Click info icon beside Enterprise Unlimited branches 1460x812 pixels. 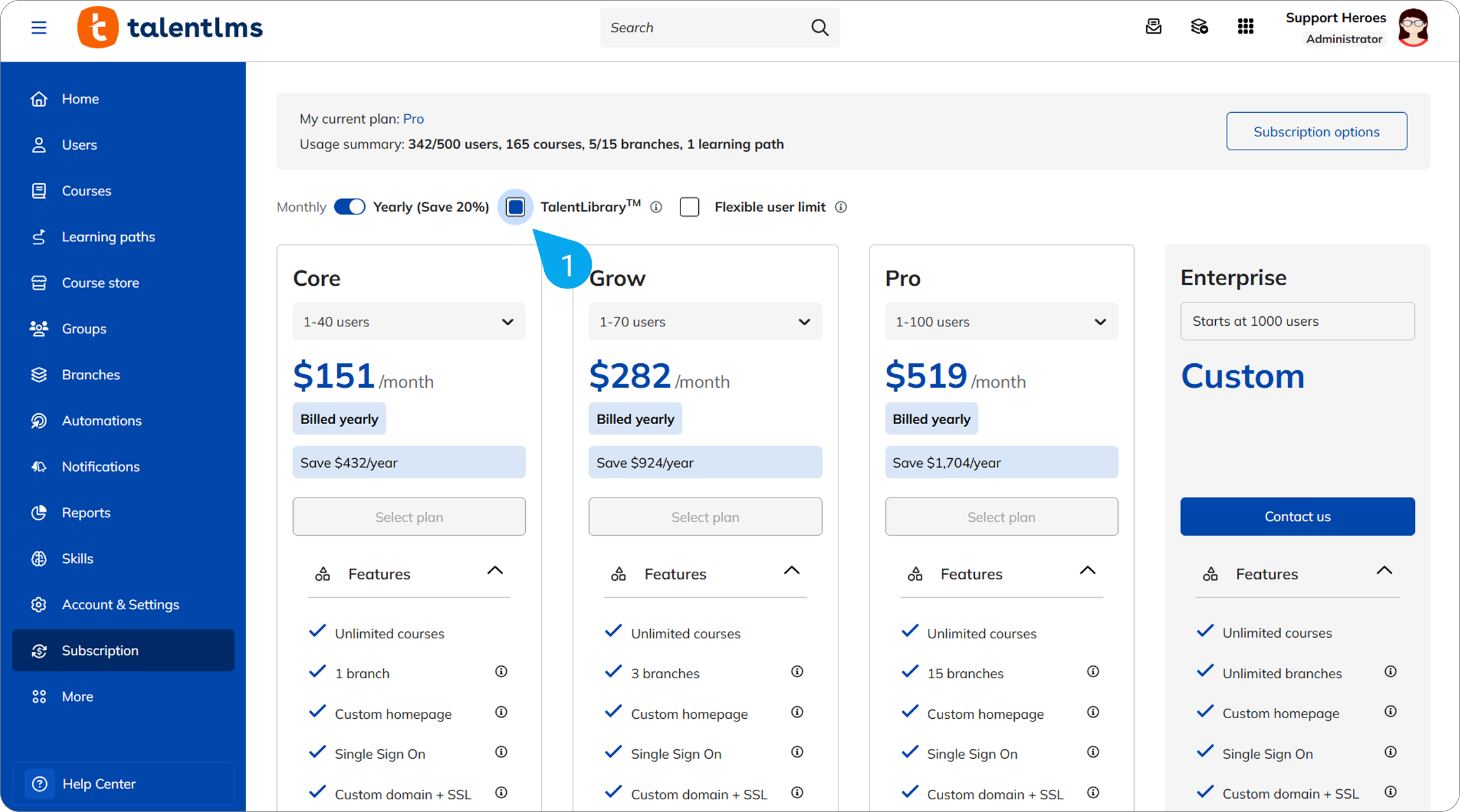coord(1390,672)
